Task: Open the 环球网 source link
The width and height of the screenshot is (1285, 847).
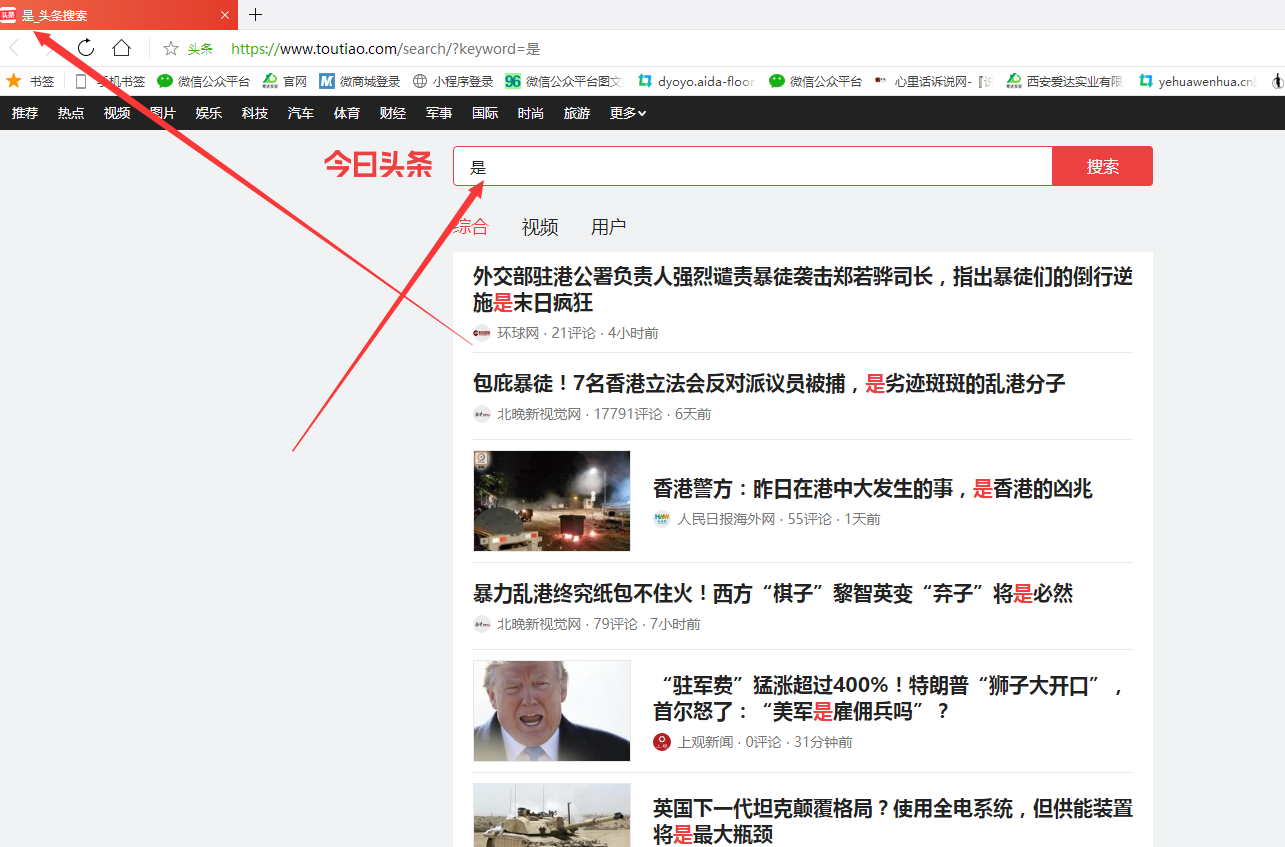Action: [518, 333]
